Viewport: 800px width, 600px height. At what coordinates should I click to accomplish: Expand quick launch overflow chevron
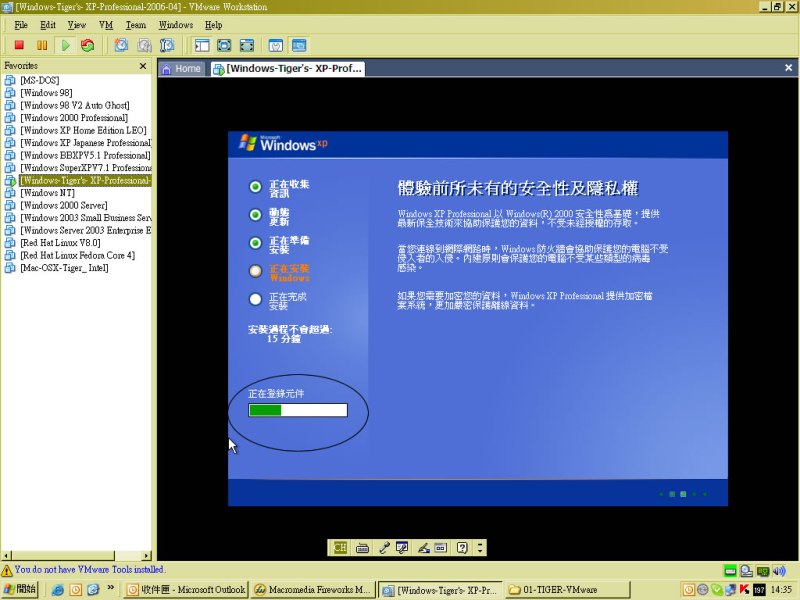(110, 588)
